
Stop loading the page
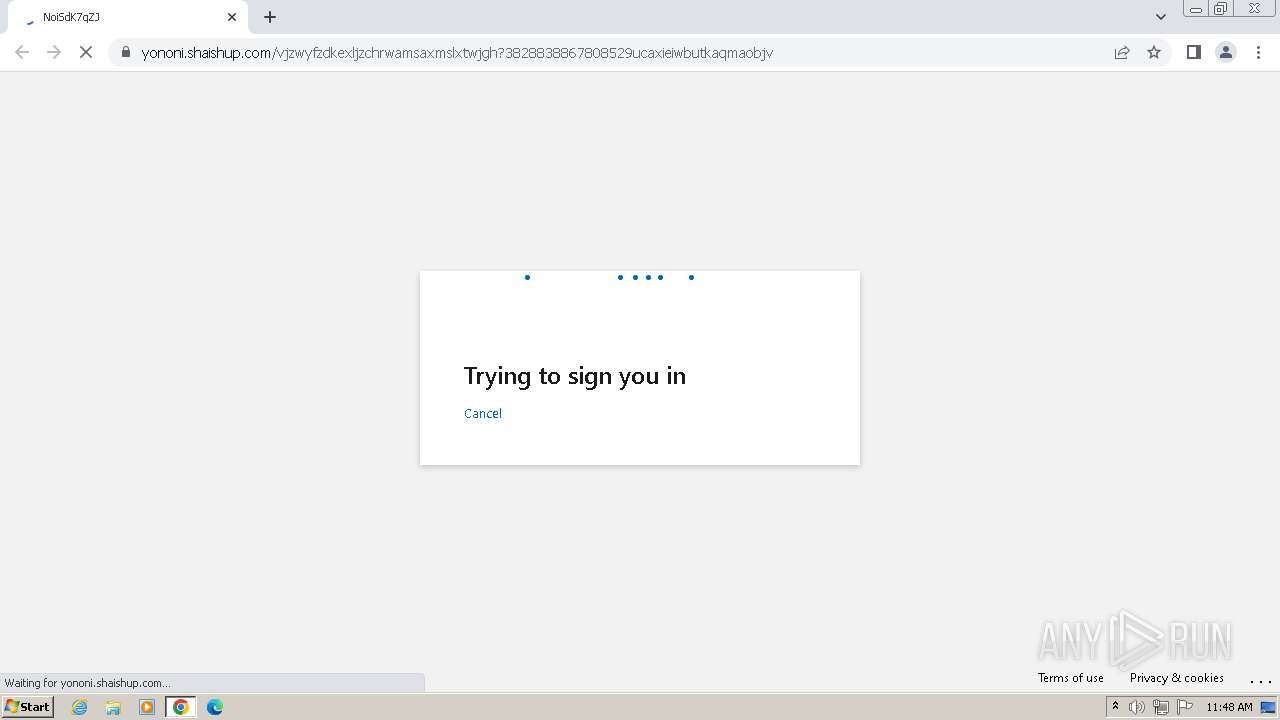86,52
